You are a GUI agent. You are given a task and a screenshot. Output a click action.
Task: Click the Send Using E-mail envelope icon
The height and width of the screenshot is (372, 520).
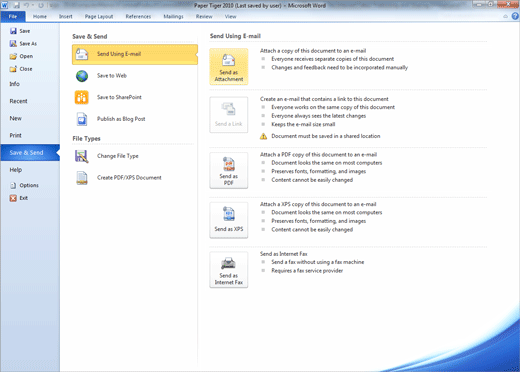click(x=82, y=54)
